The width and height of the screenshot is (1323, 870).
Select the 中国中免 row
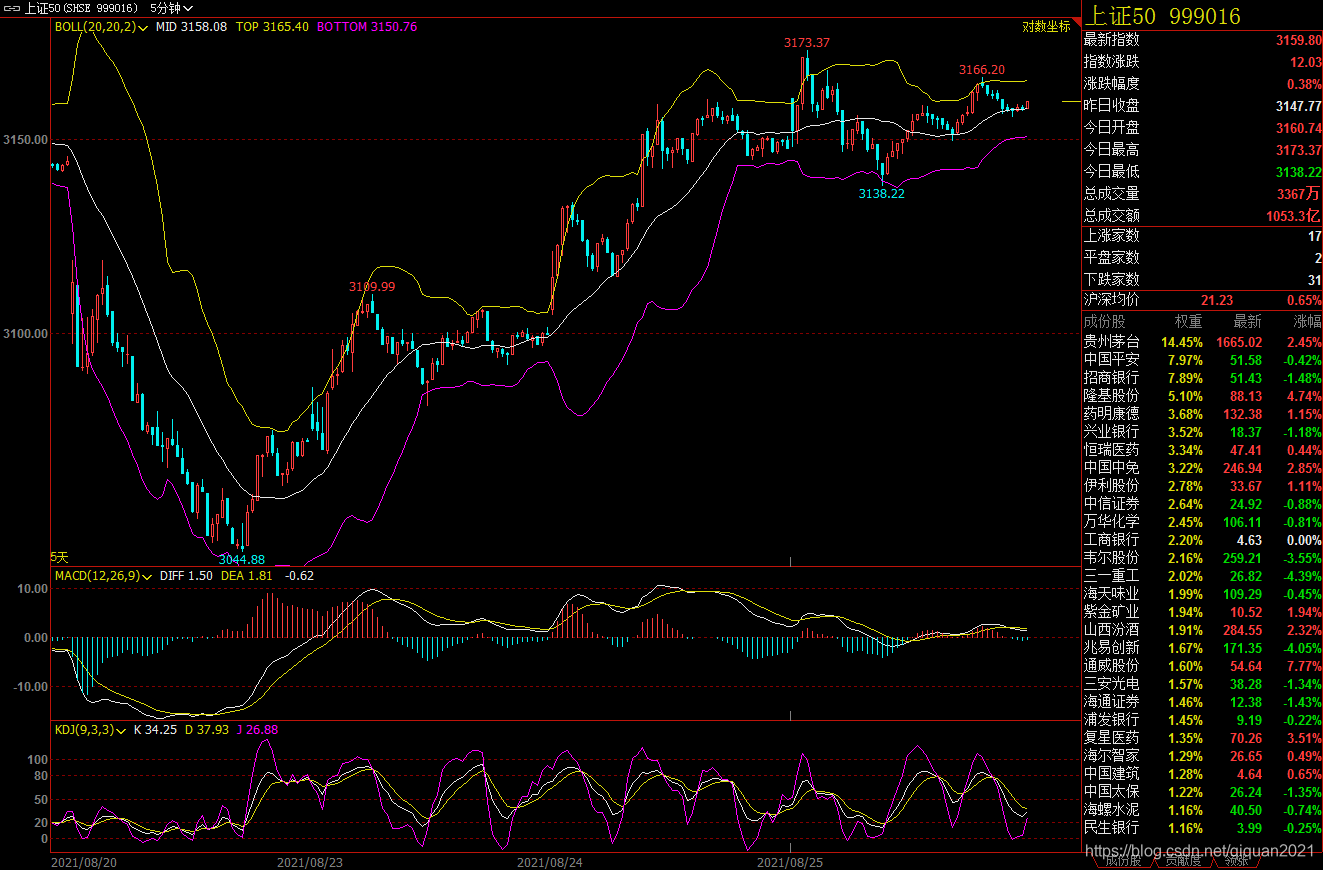click(1203, 468)
